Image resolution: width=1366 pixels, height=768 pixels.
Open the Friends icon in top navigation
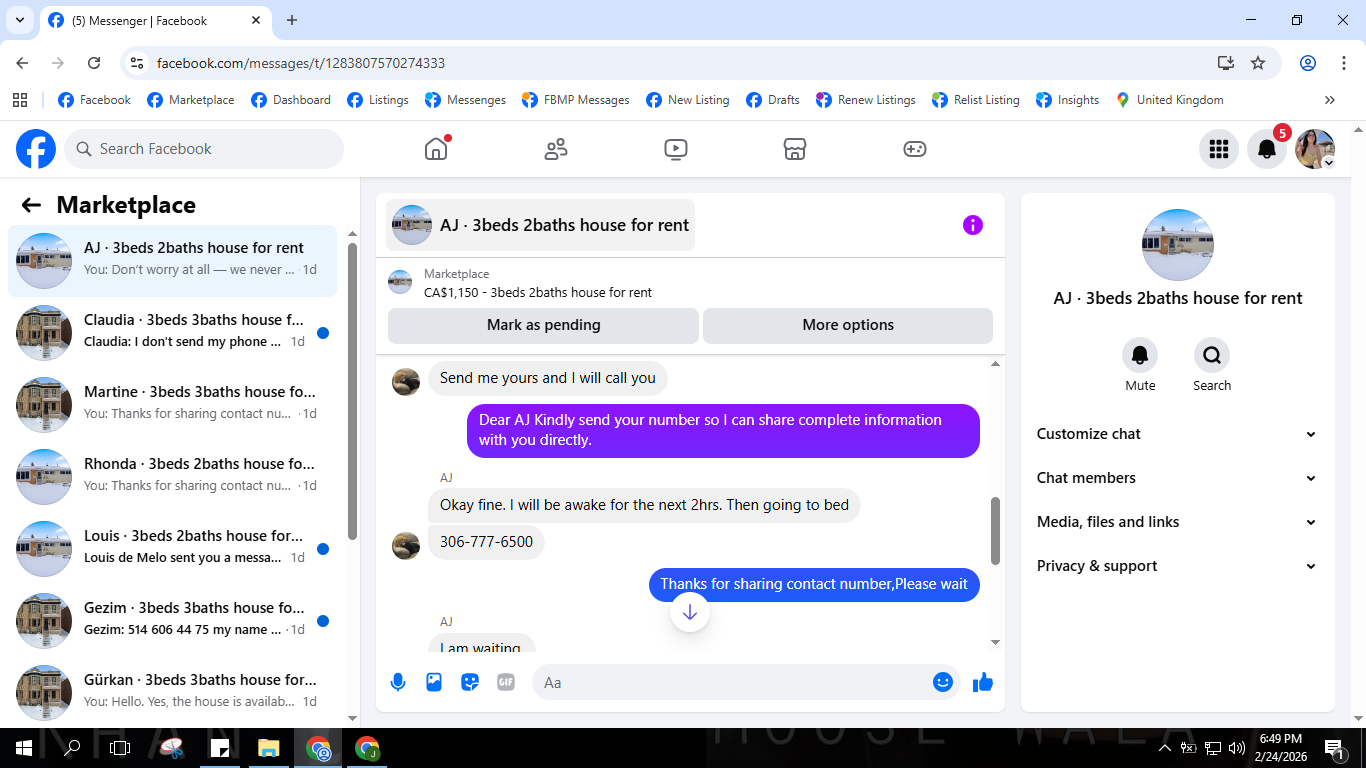pos(556,149)
